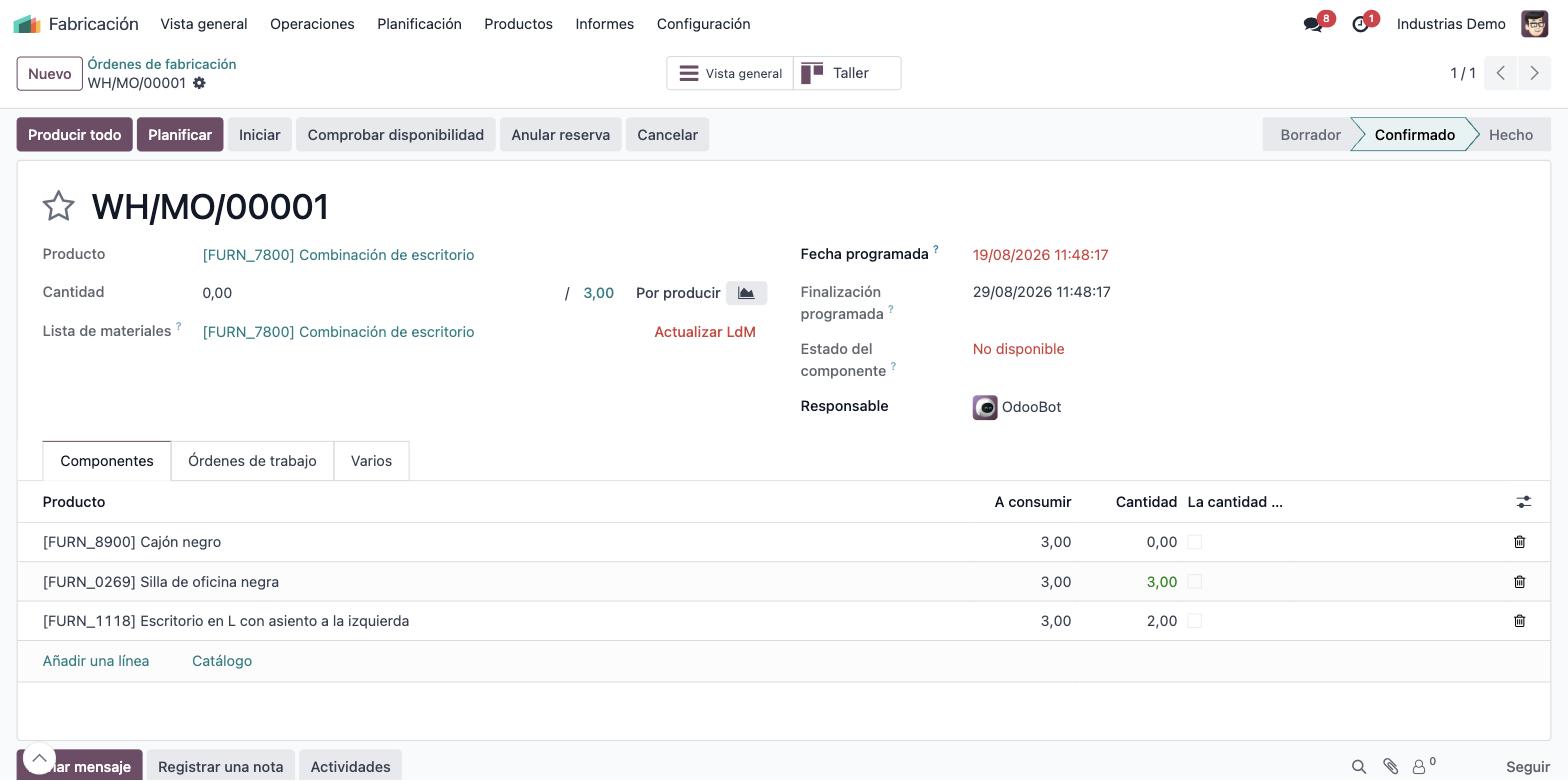Click the Actividades button
1568x781 pixels.
coord(350,767)
